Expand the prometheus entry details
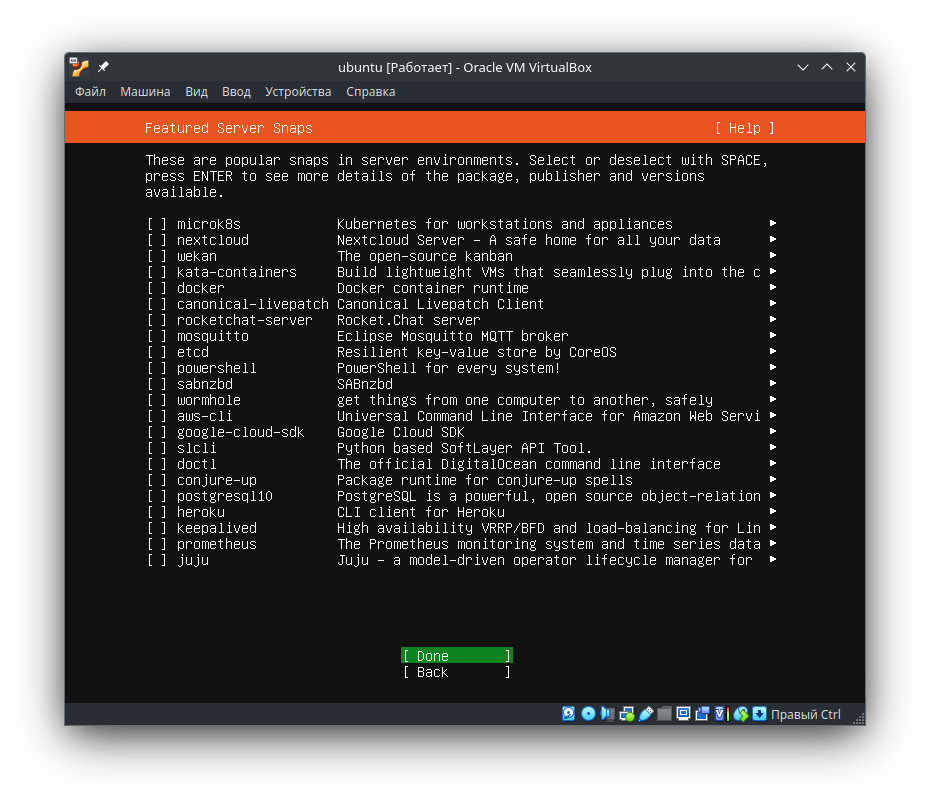930x802 pixels. pyautogui.click(x=770, y=544)
